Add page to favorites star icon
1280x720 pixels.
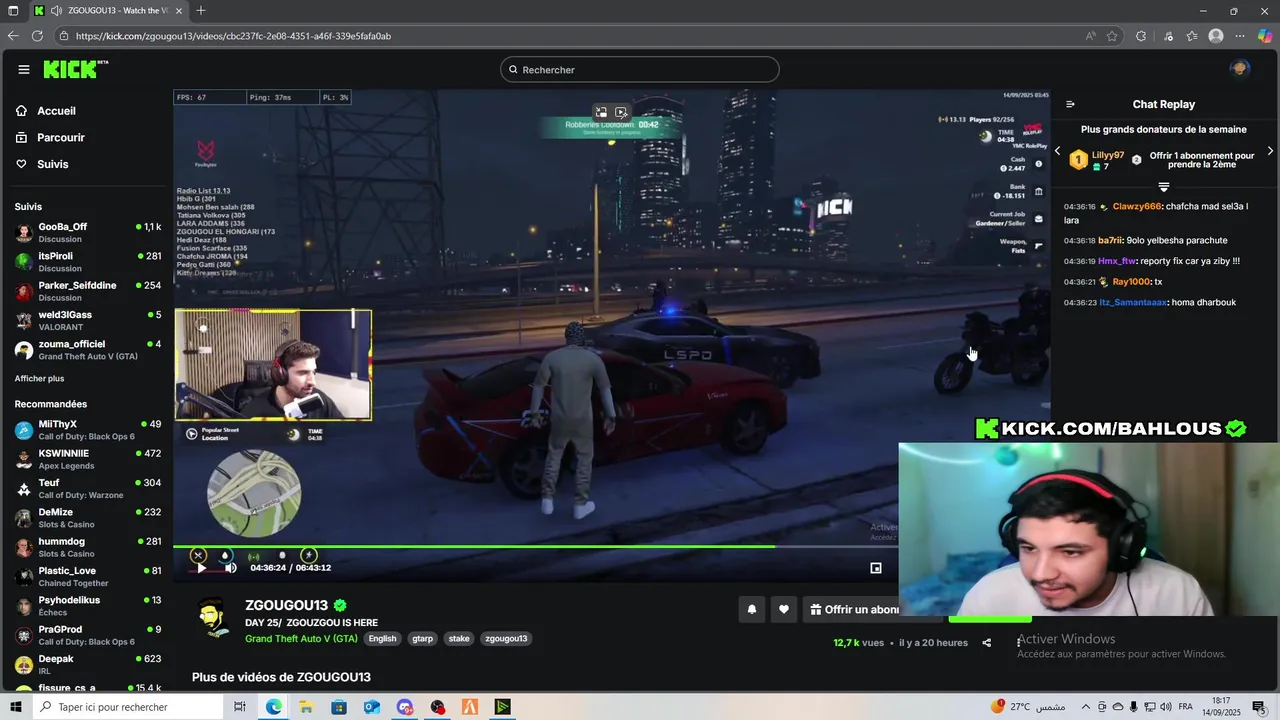[x=1112, y=36]
